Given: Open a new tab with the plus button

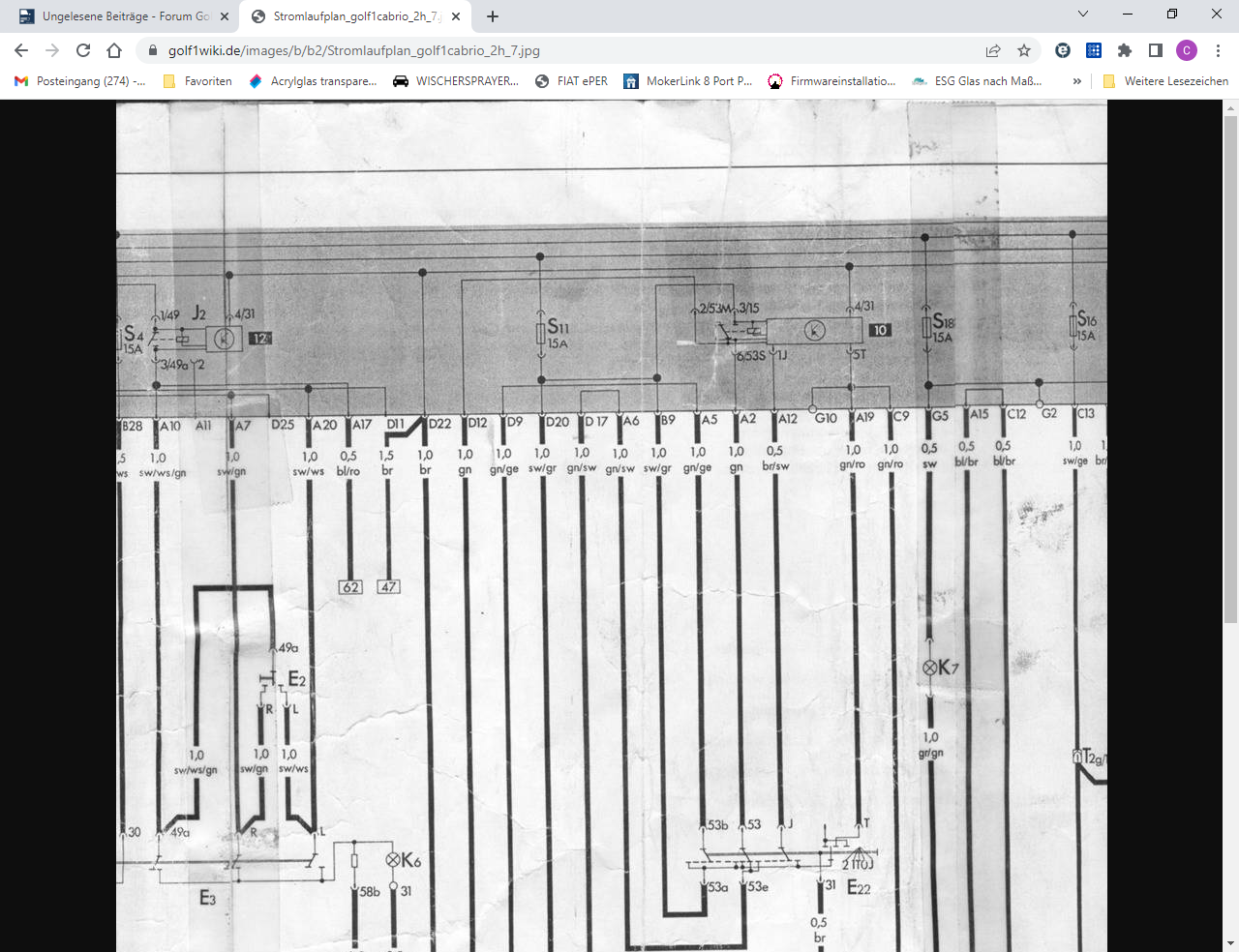Looking at the screenshot, I should coord(493,16).
